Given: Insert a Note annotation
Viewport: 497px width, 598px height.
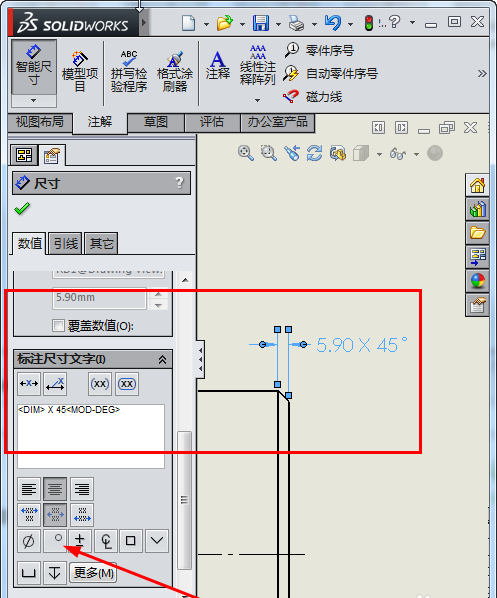Looking at the screenshot, I should click(217, 66).
